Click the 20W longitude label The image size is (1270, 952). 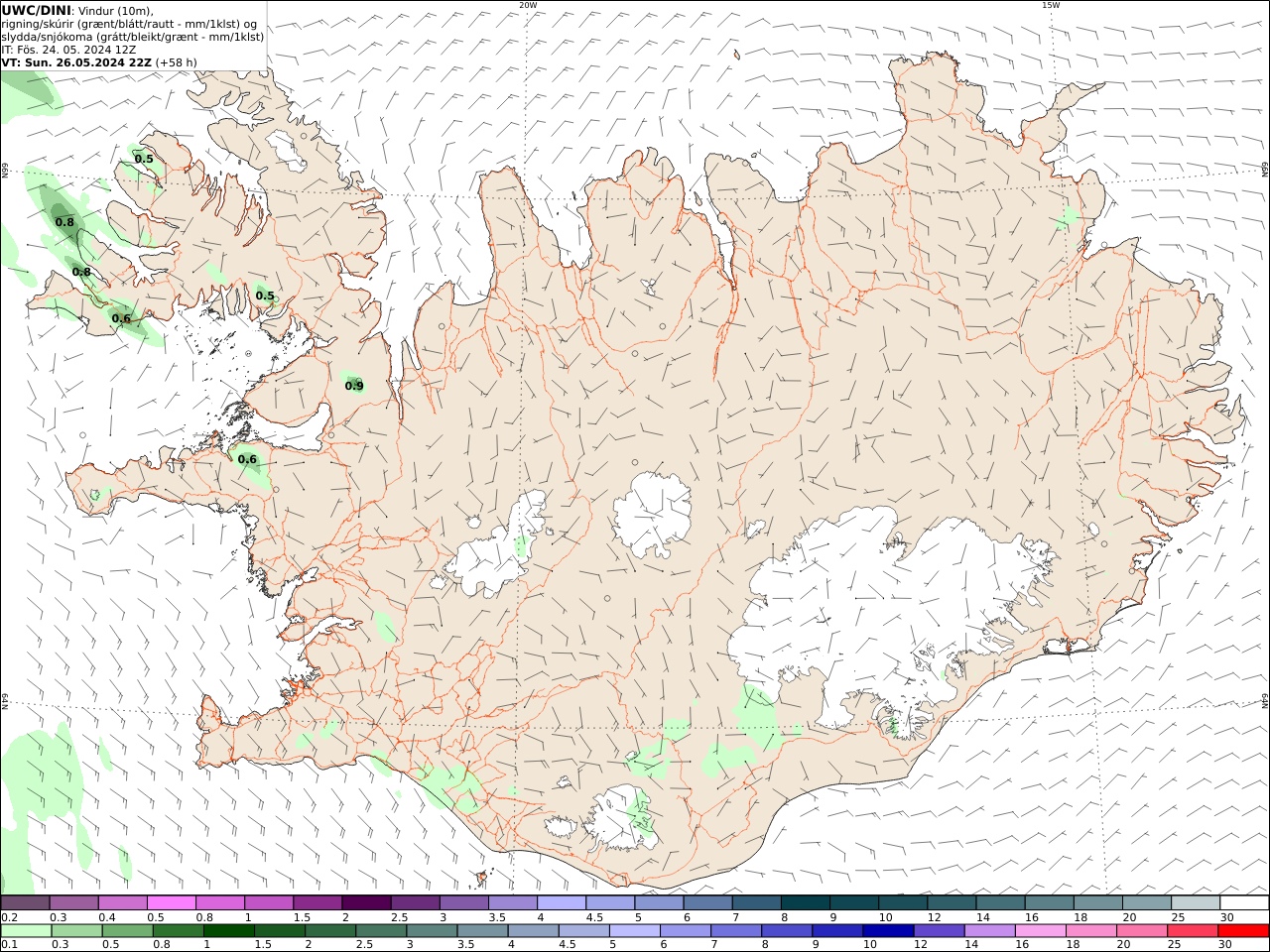[x=528, y=5]
